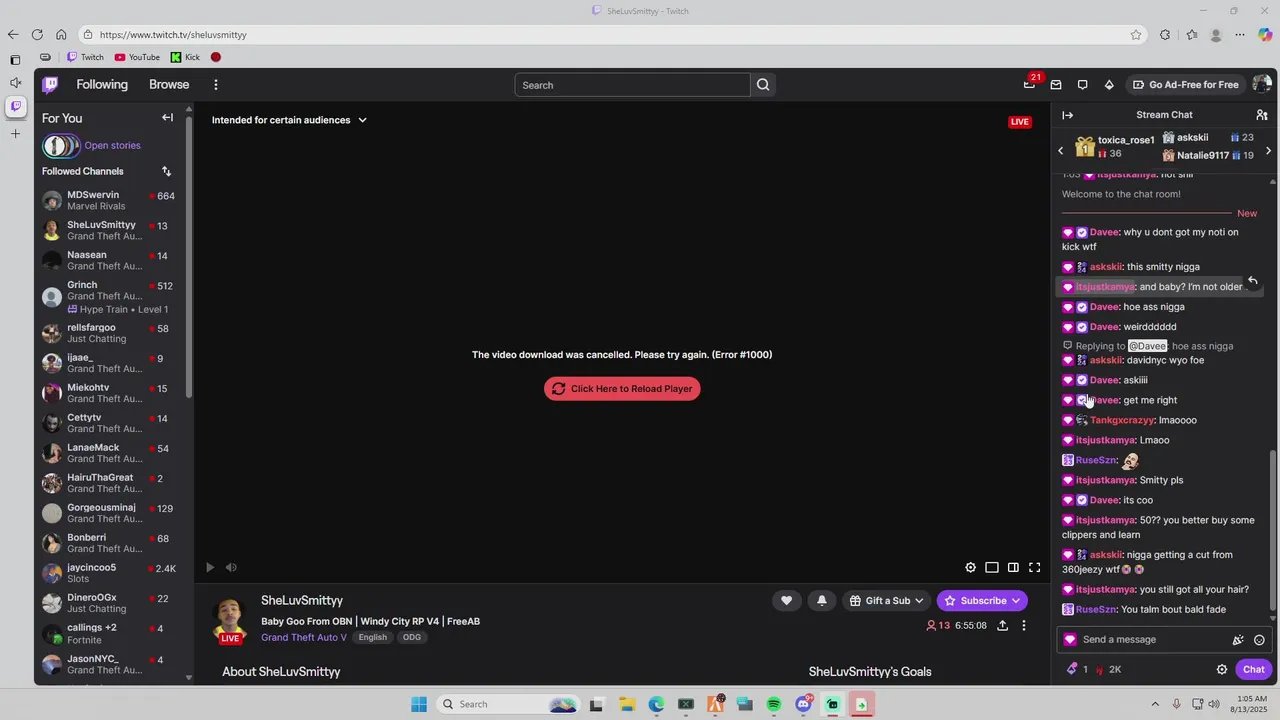Expand Intended for certain audiences notice
1280x720 pixels.
(x=290, y=120)
